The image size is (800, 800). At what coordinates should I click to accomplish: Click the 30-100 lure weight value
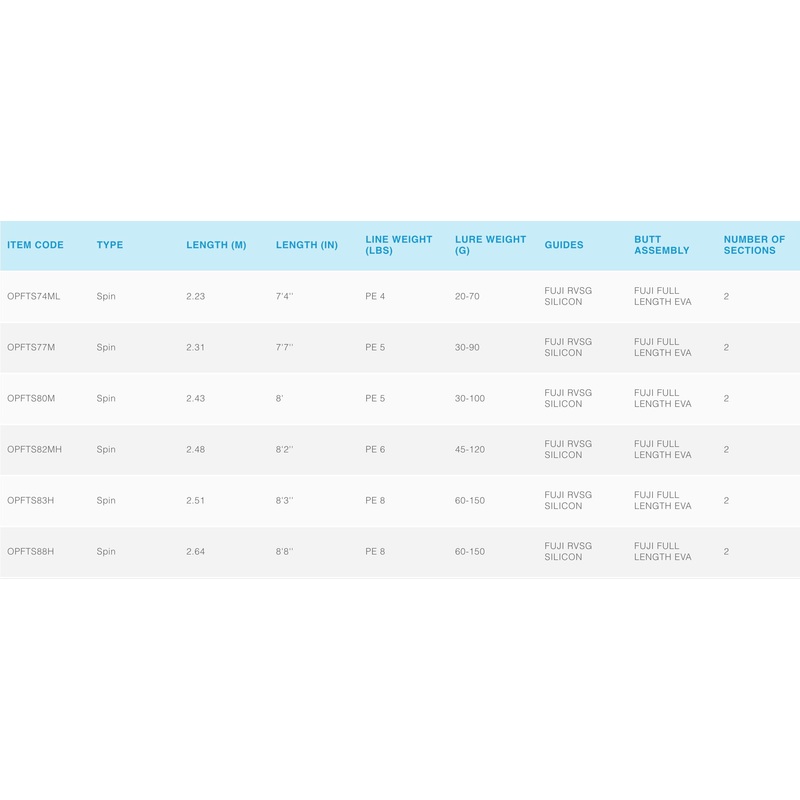[470, 399]
